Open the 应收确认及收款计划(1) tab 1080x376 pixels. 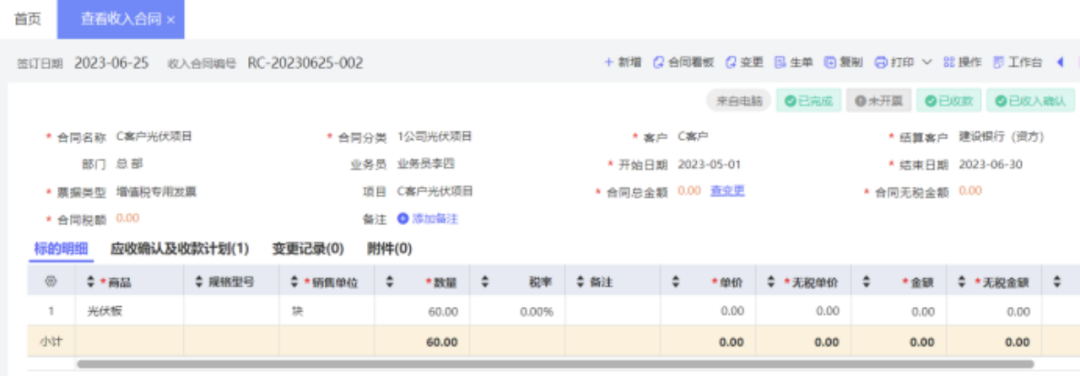pos(180,249)
